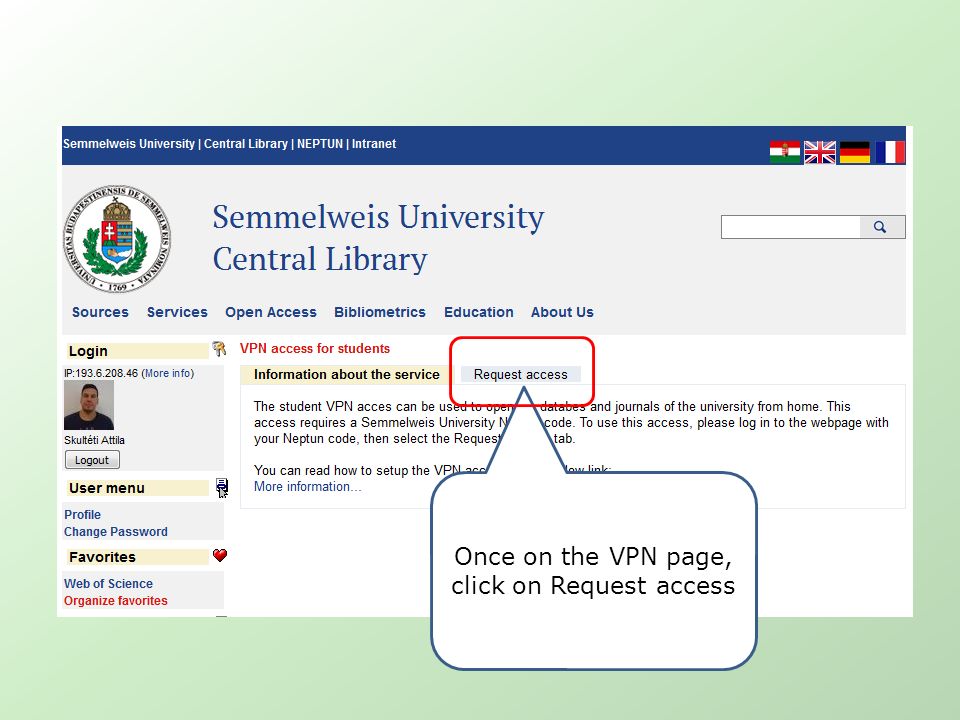Switch site language to German flag
960x720 pixels.
click(855, 152)
